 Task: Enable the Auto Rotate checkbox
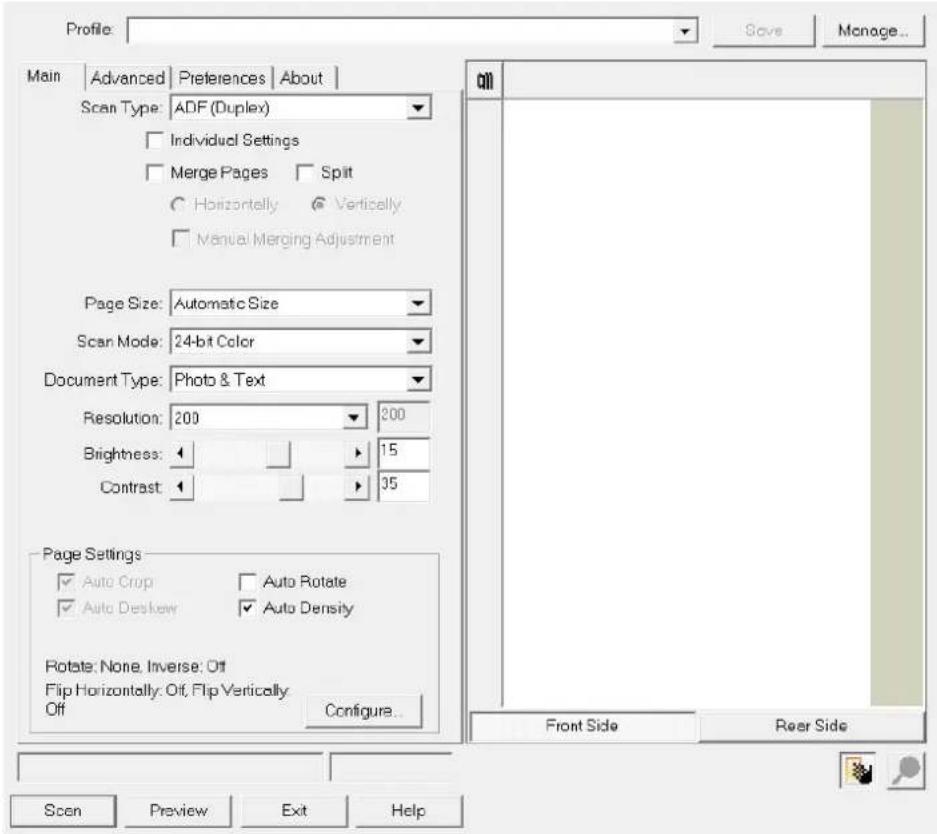coord(247,581)
